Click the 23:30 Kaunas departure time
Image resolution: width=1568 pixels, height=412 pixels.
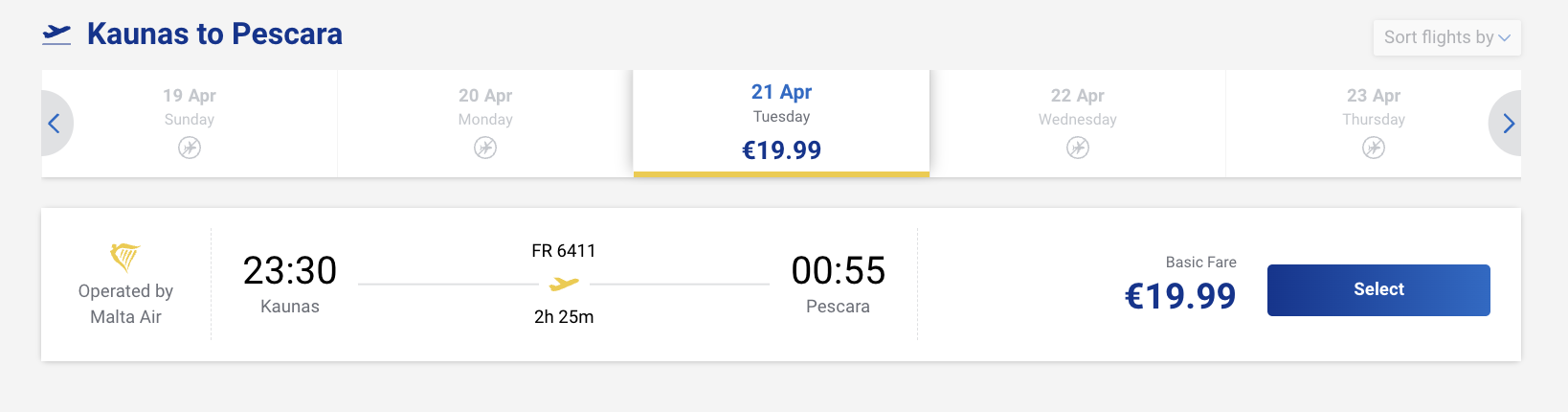tap(290, 271)
